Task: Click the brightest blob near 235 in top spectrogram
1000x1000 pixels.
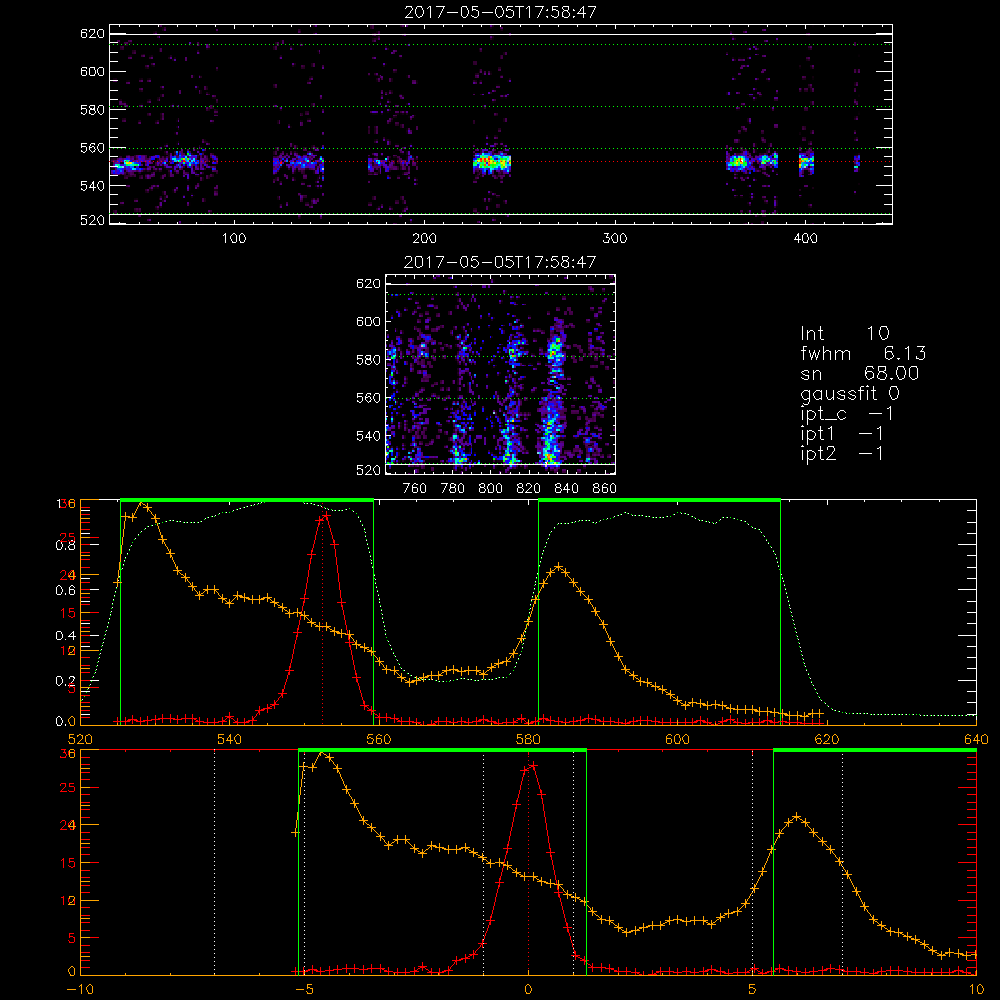Action: click(492, 162)
